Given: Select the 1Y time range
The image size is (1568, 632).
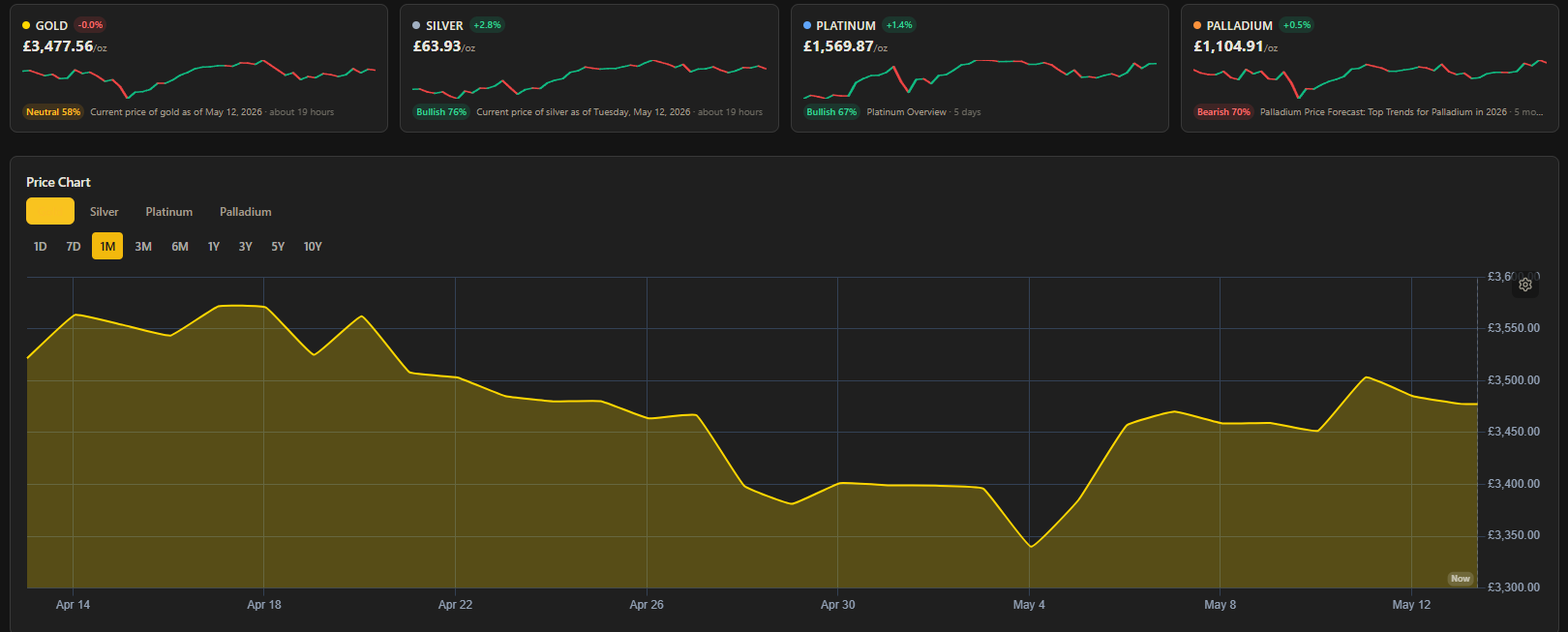Looking at the screenshot, I should tap(214, 247).
